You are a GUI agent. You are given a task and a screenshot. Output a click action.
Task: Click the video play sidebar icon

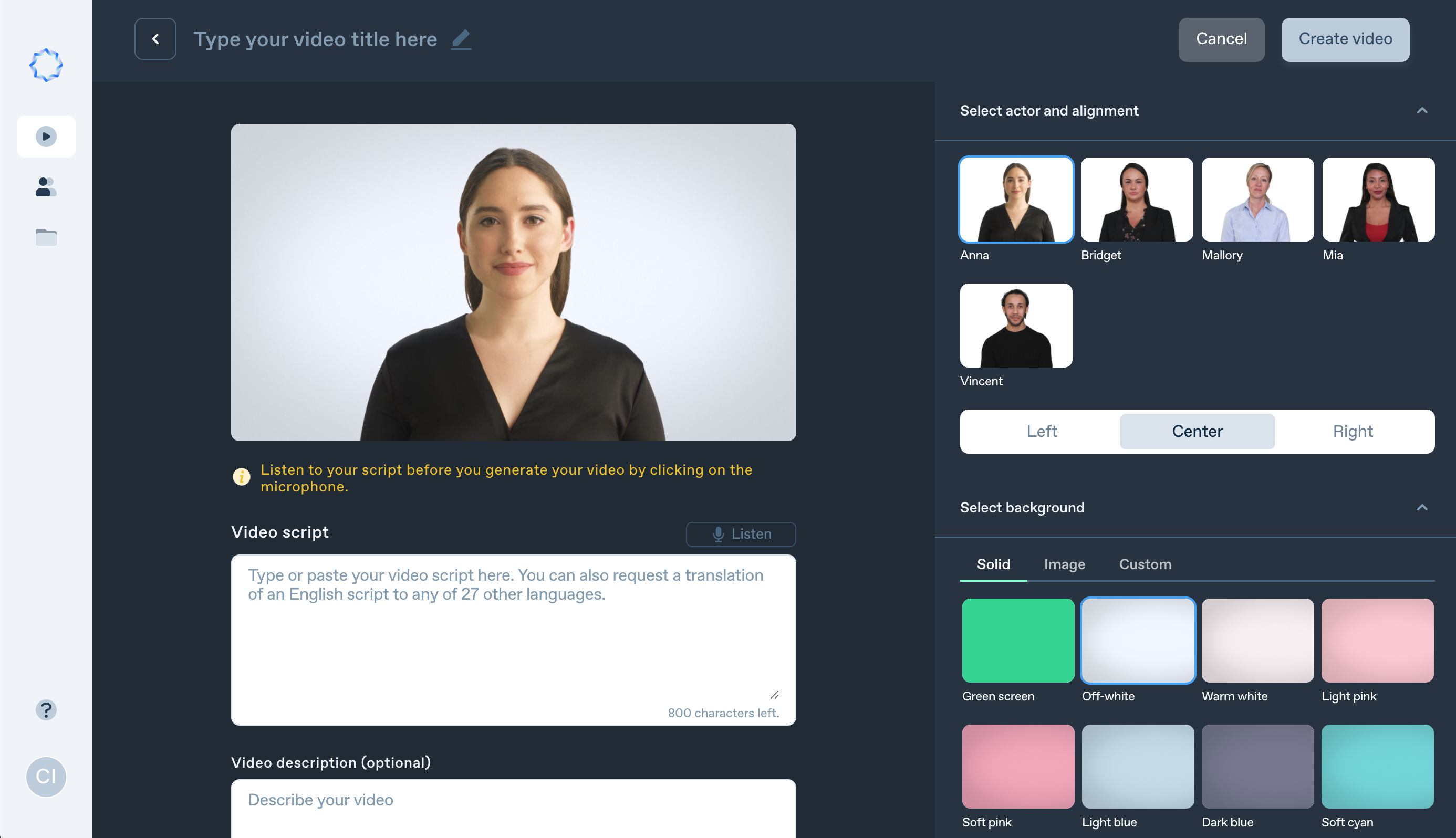tap(46, 135)
